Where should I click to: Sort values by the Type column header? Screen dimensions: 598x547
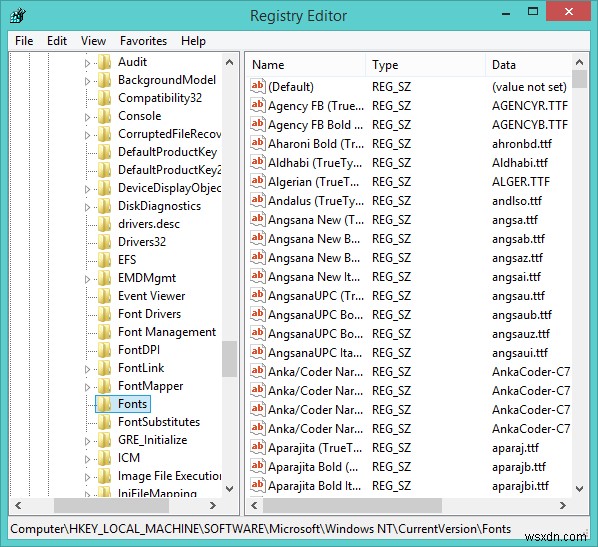tap(425, 65)
